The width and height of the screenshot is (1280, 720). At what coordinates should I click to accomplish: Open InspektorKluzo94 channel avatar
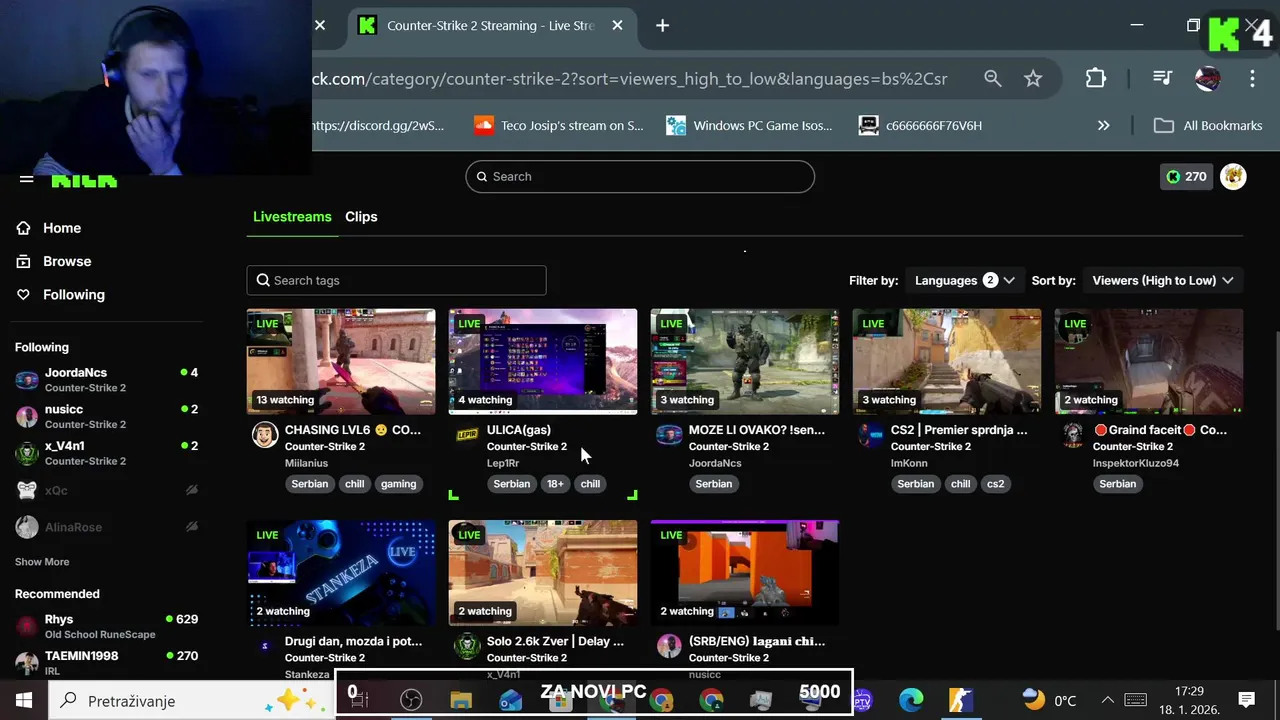[1073, 434]
